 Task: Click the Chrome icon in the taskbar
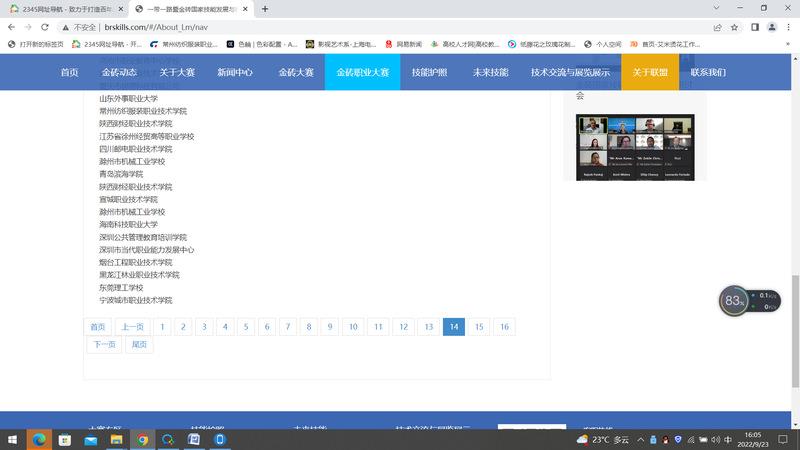pos(143,439)
